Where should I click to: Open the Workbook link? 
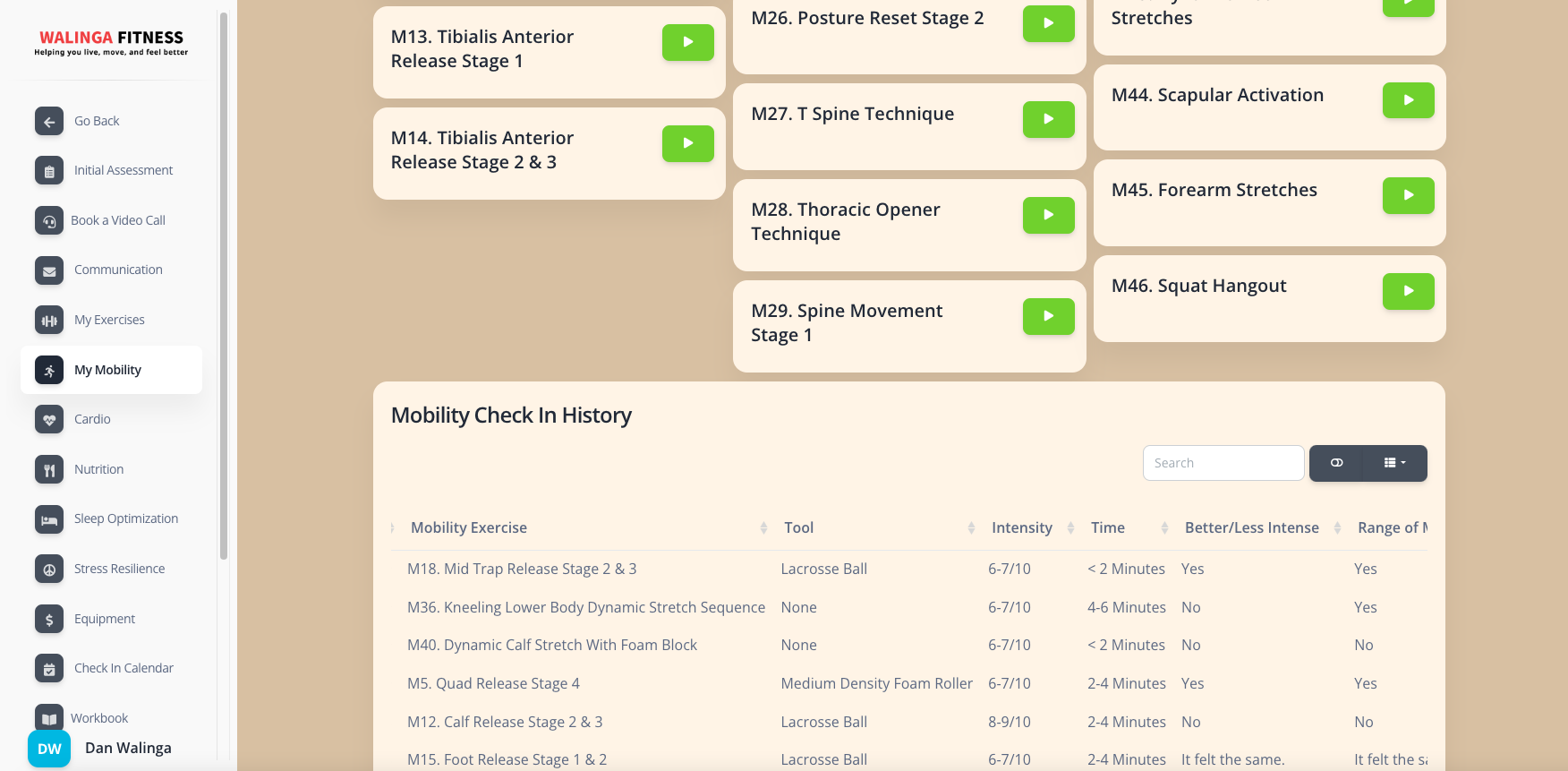99,718
